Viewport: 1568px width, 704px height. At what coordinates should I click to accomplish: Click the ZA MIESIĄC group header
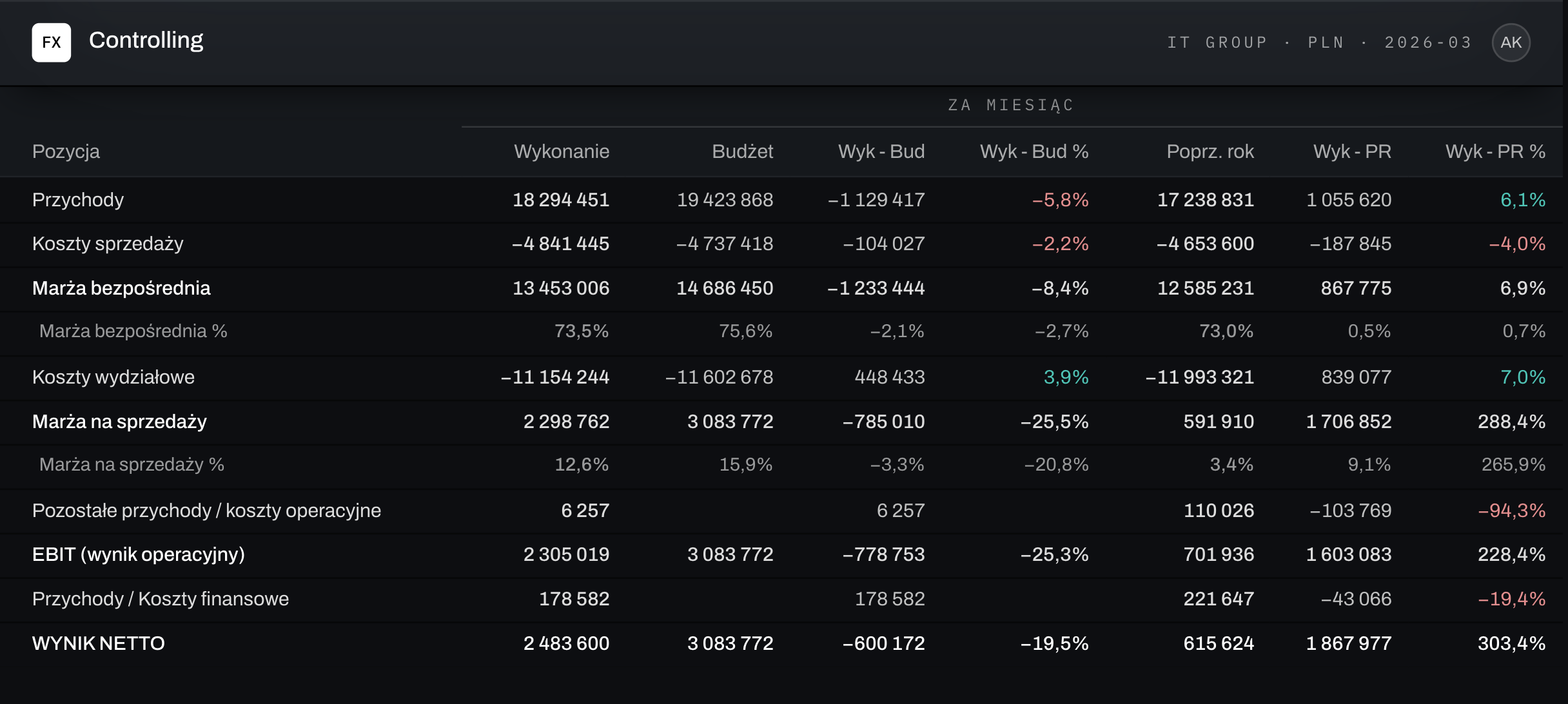coord(1011,105)
